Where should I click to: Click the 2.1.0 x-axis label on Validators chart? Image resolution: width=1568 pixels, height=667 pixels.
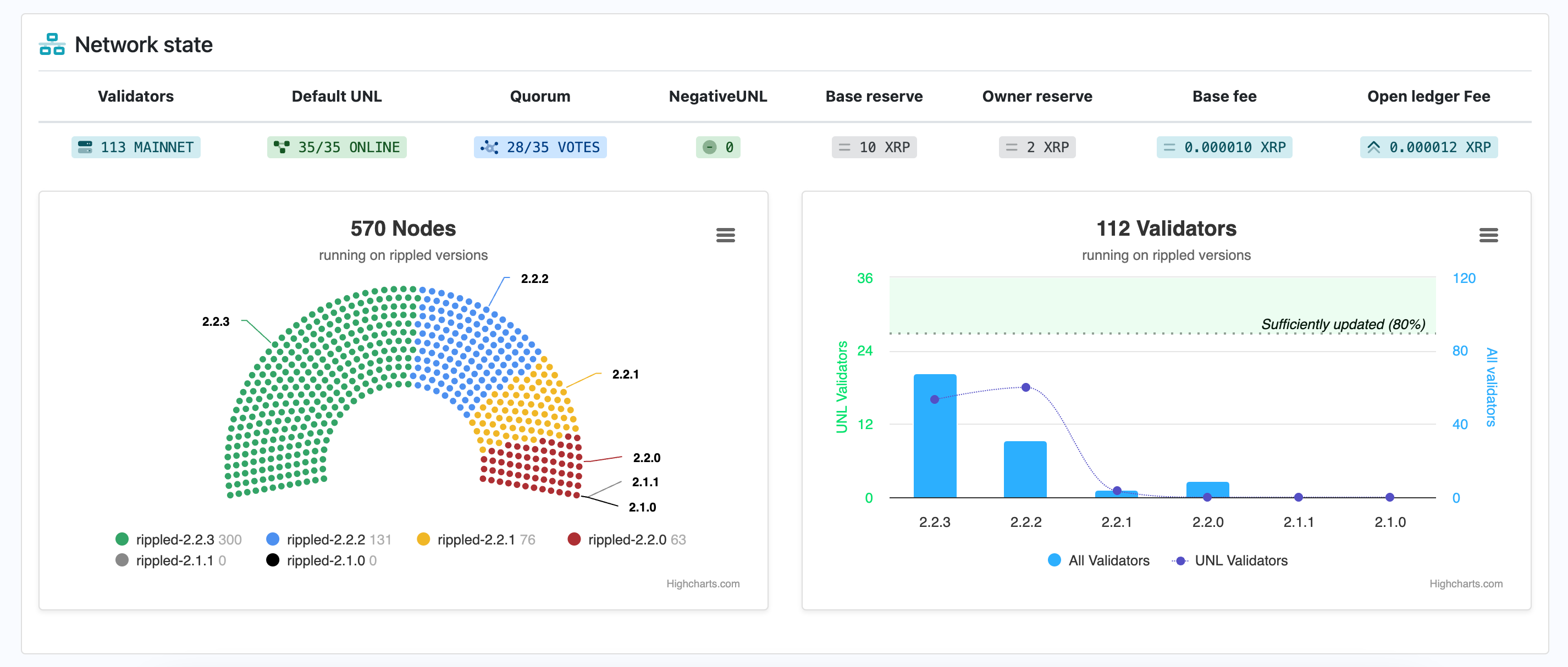[1390, 522]
